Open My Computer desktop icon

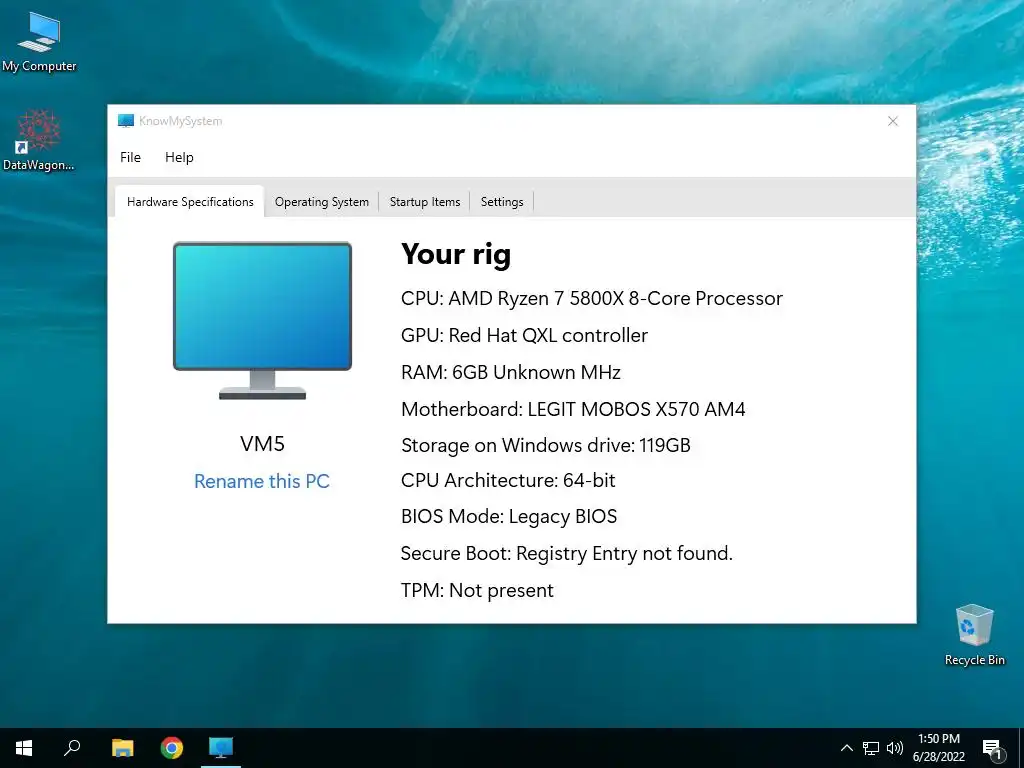pyautogui.click(x=39, y=40)
